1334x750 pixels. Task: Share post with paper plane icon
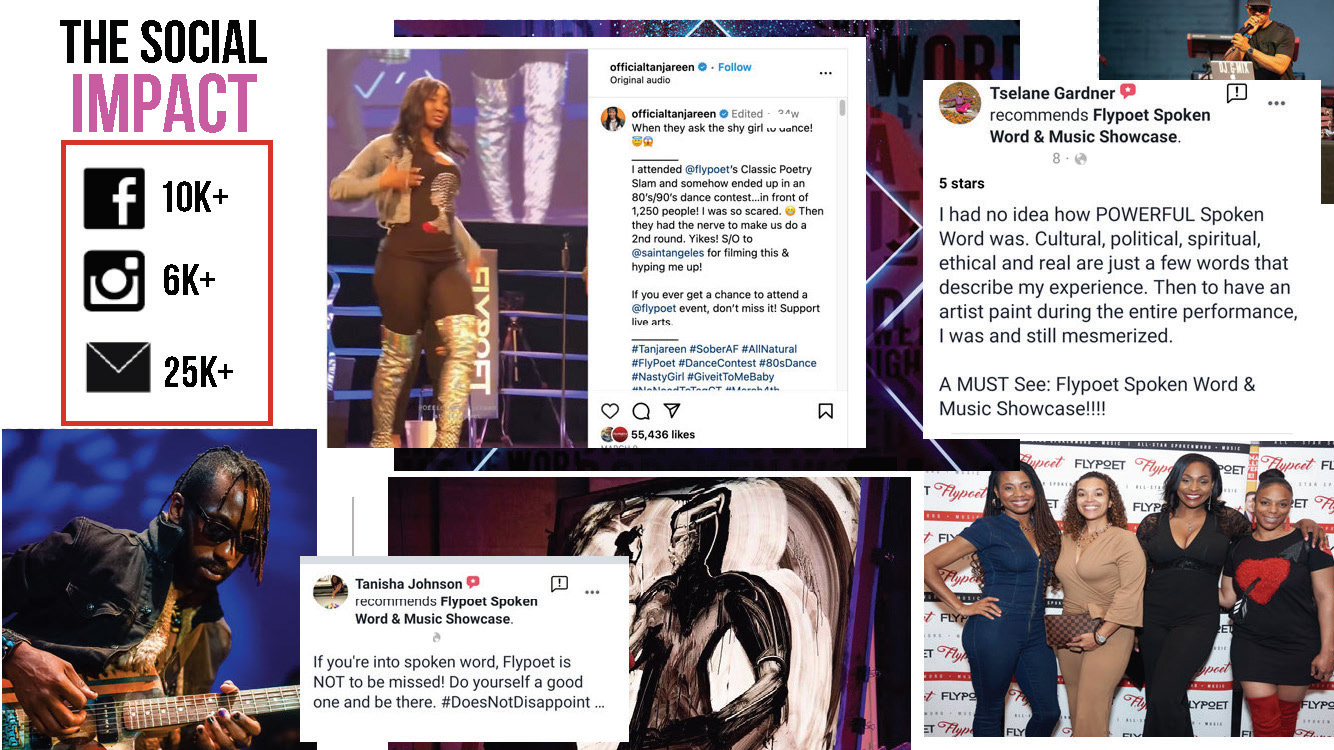(672, 411)
